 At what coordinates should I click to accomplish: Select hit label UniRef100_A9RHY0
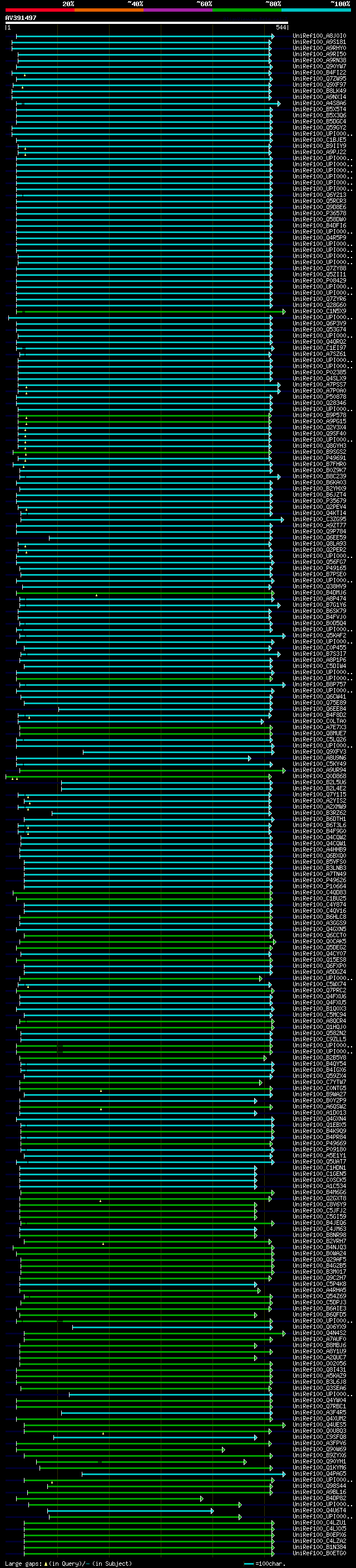pyautogui.click(x=319, y=48)
